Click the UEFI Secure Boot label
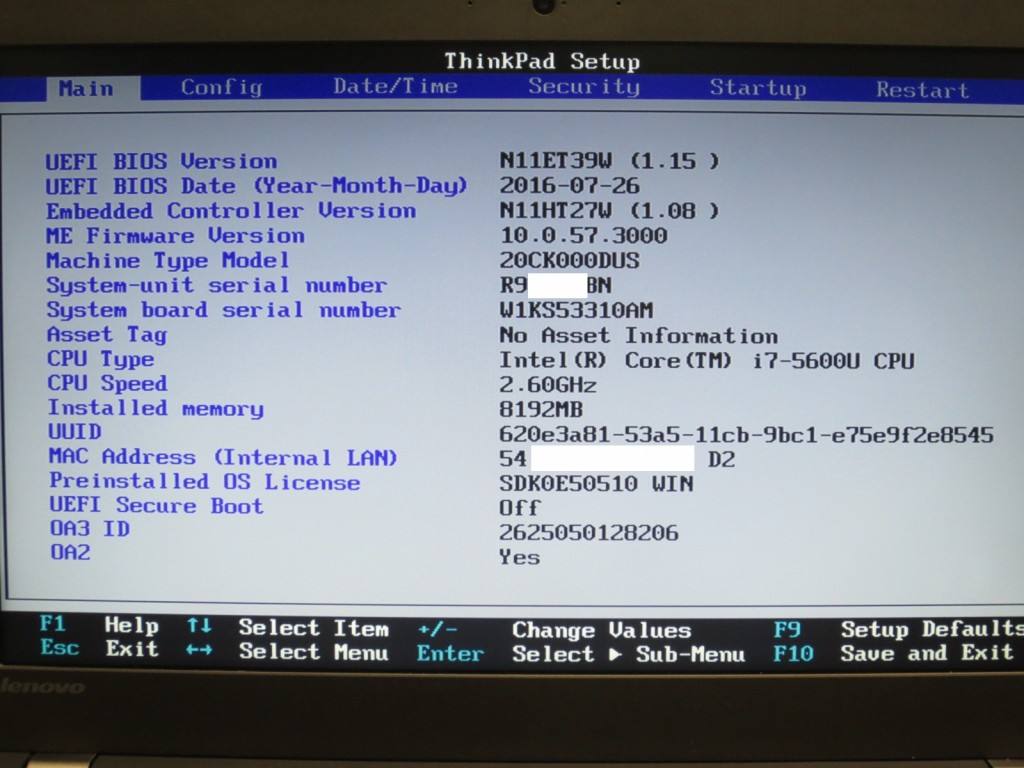 pyautogui.click(x=157, y=505)
